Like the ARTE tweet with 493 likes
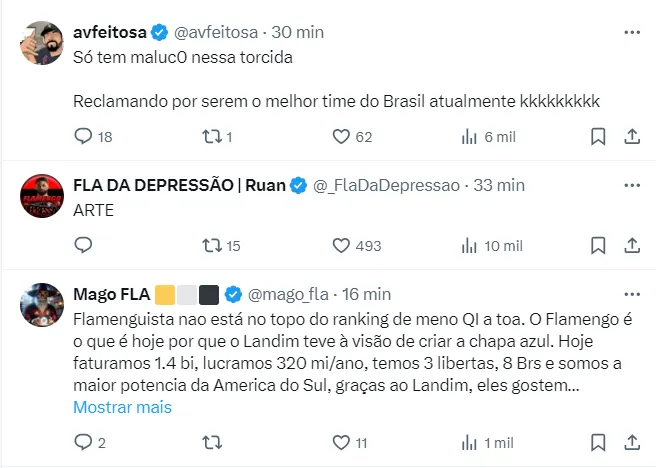The image size is (656, 468). pyautogui.click(x=340, y=245)
